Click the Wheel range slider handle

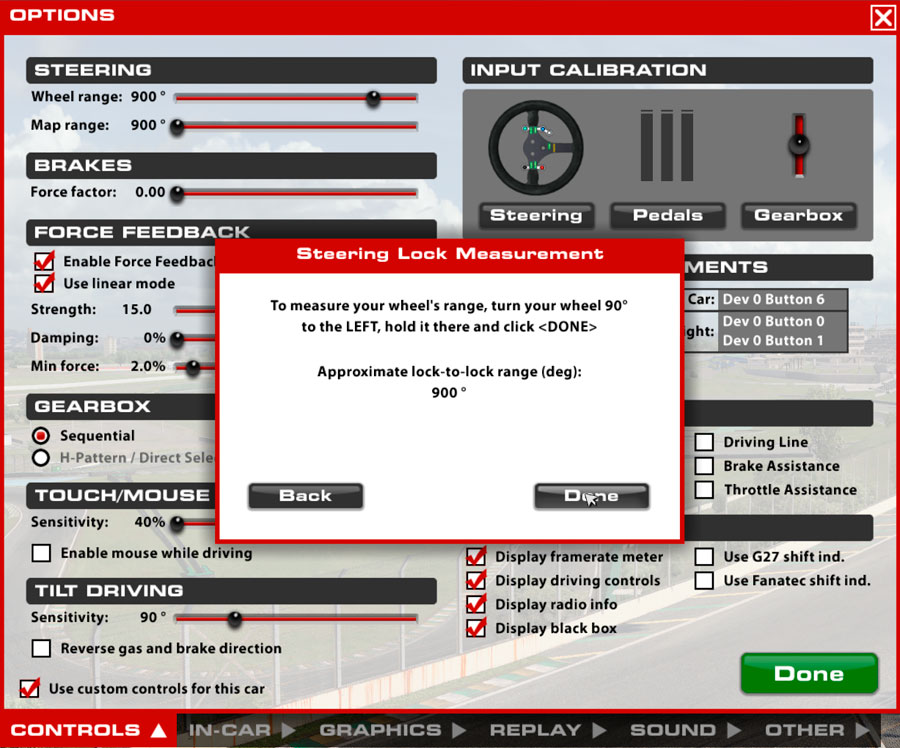(x=373, y=98)
